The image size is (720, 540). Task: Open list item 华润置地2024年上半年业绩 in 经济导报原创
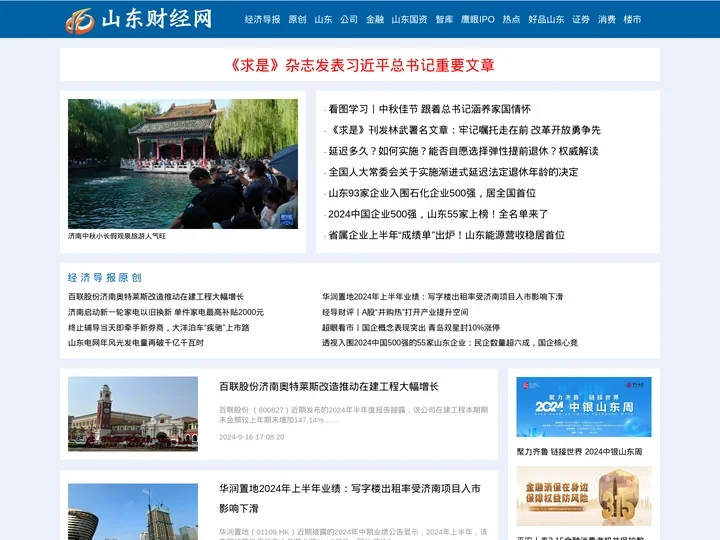(x=442, y=297)
